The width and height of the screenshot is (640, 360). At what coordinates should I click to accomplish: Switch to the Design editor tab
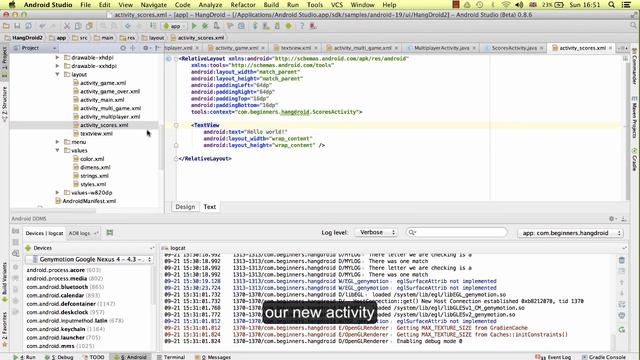click(x=185, y=207)
